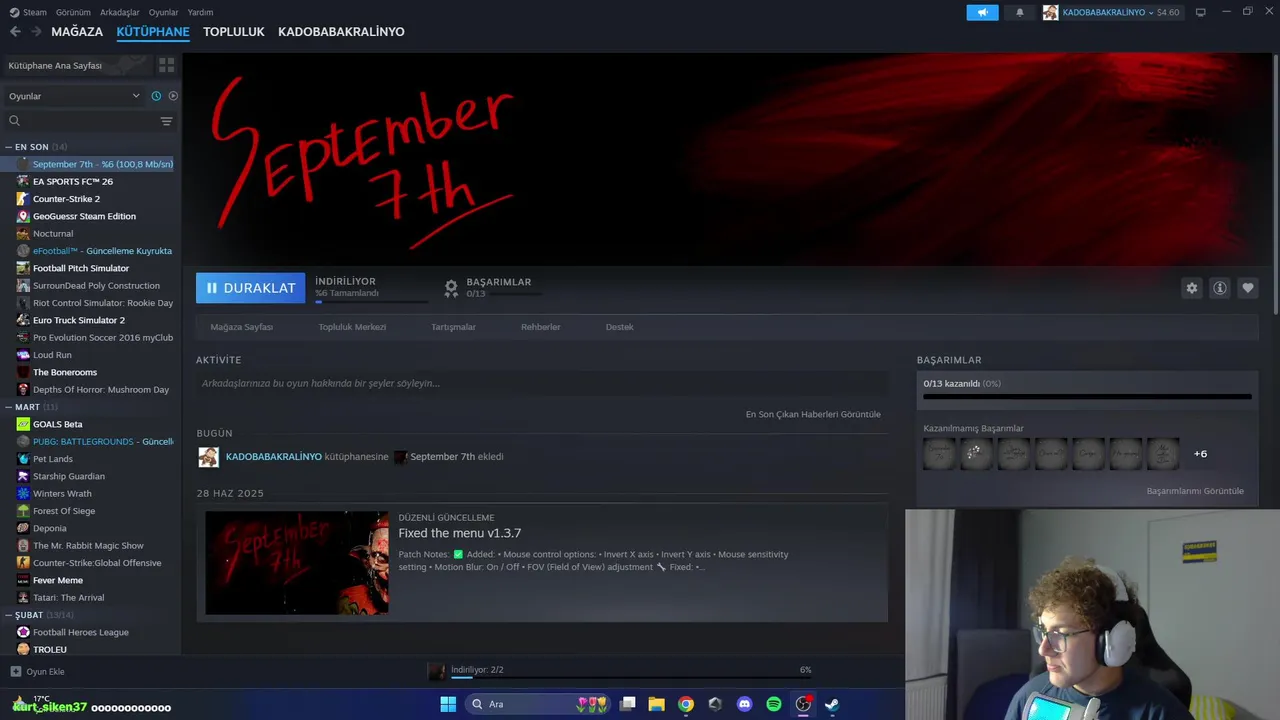Open Destek link
Viewport: 1280px width, 720px height.
click(619, 327)
